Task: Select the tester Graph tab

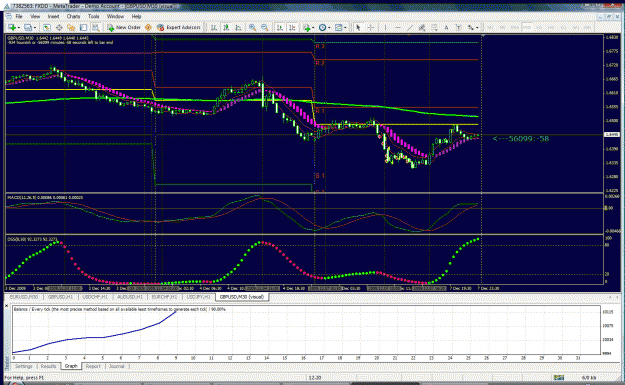Action: pyautogui.click(x=71, y=366)
